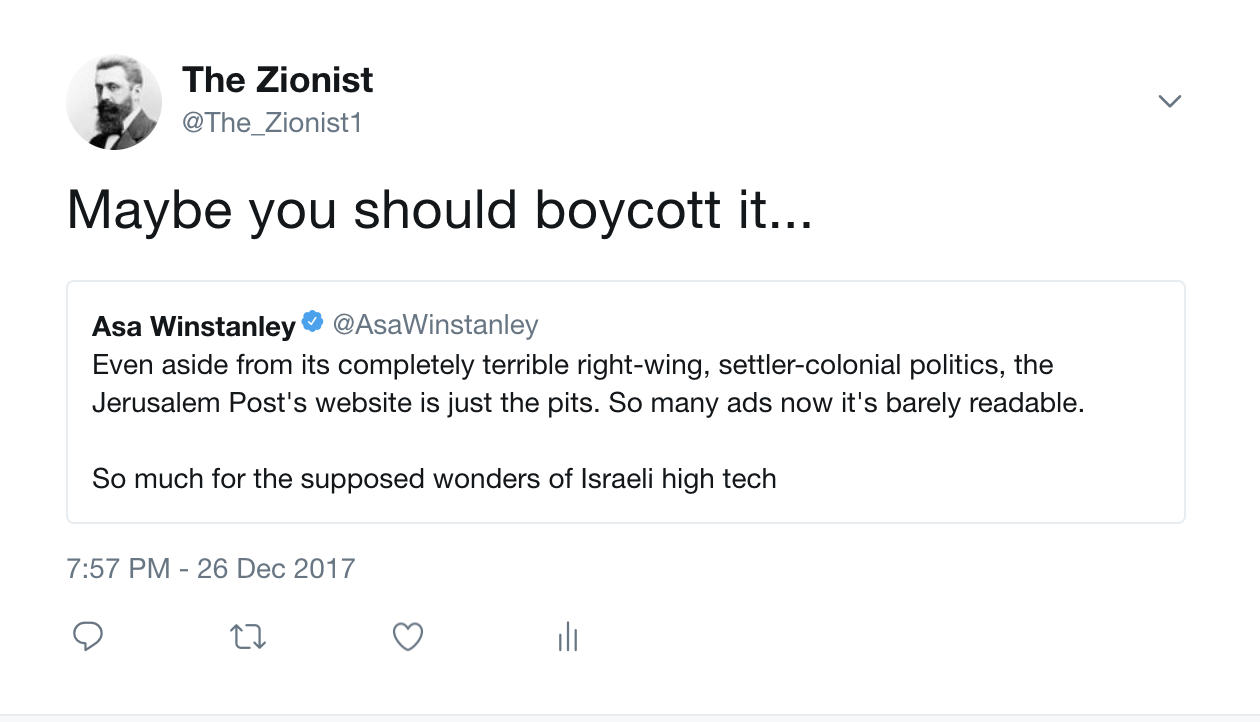Click the Asa Winstanley author name
The width and height of the screenshot is (1260, 722).
194,325
